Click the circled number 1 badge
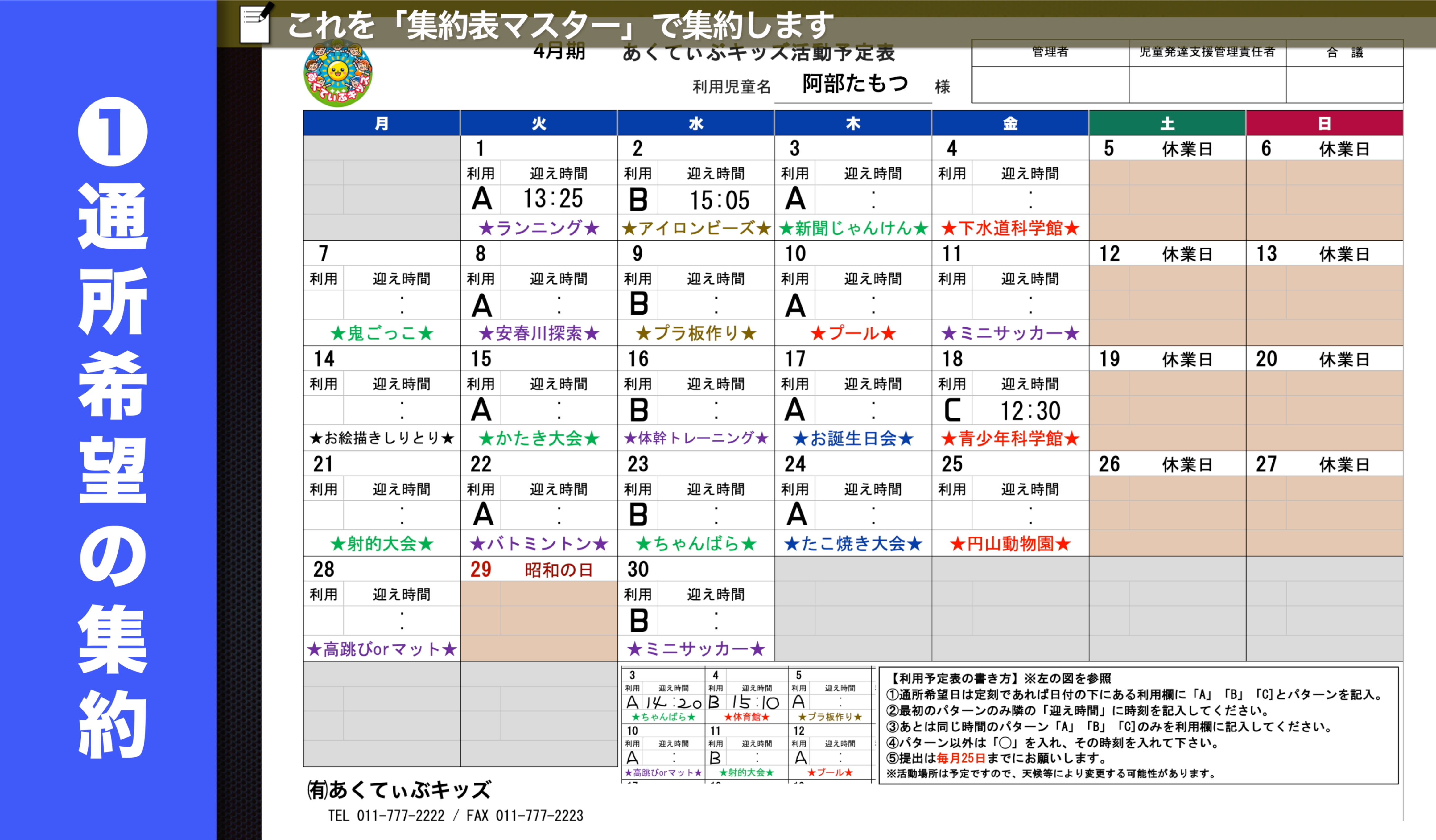Screen dimensions: 1436x840 pyautogui.click(x=112, y=132)
